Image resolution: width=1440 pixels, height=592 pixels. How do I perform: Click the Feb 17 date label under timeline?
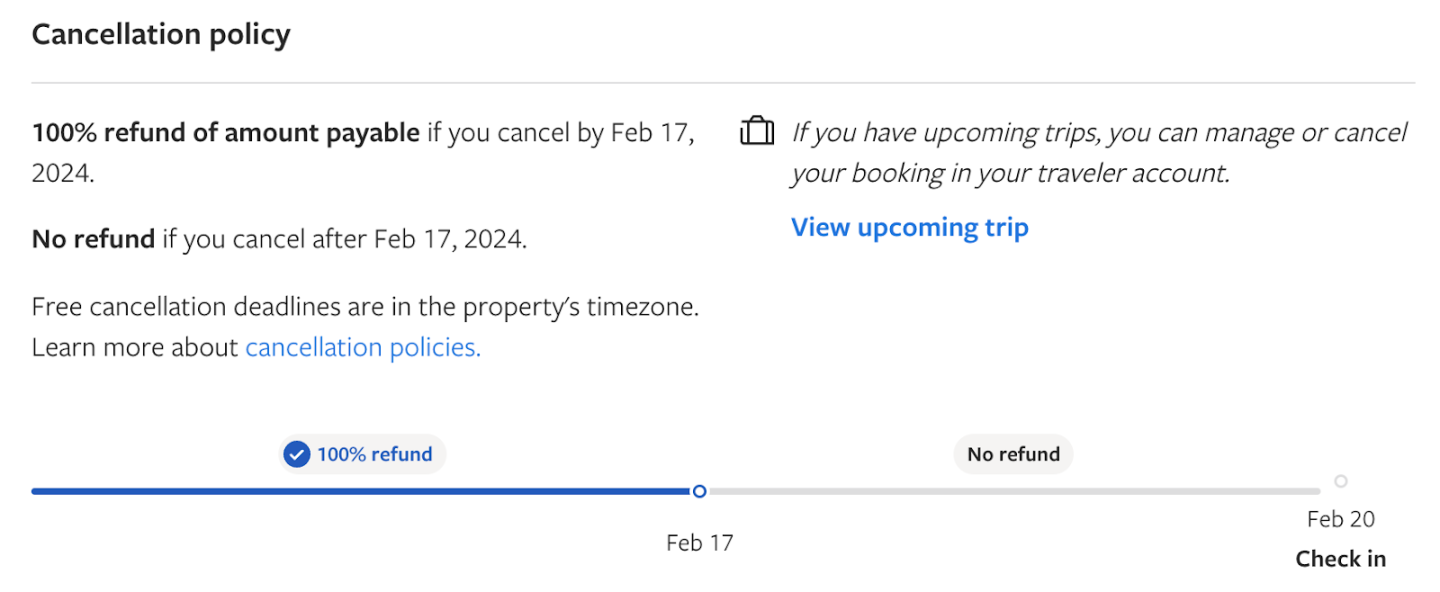[x=699, y=543]
